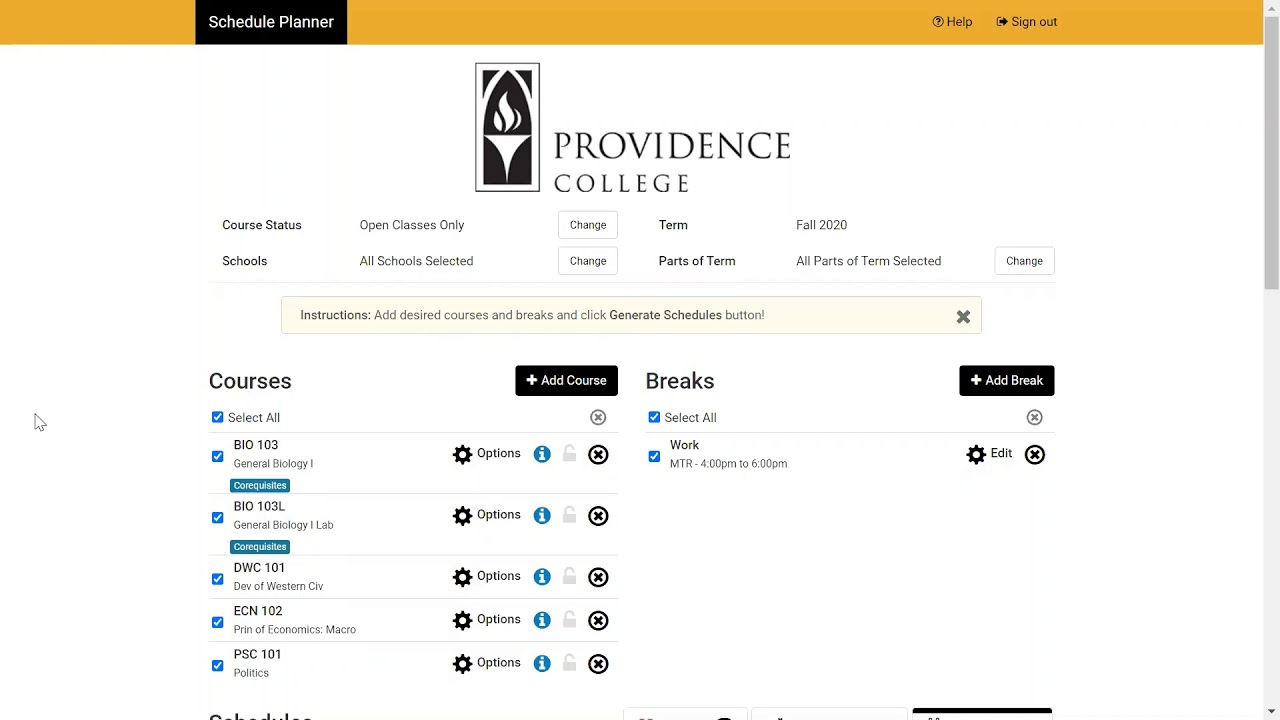1280x720 pixels.
Task: Open the Options gear for PSC 101
Action: click(x=487, y=663)
